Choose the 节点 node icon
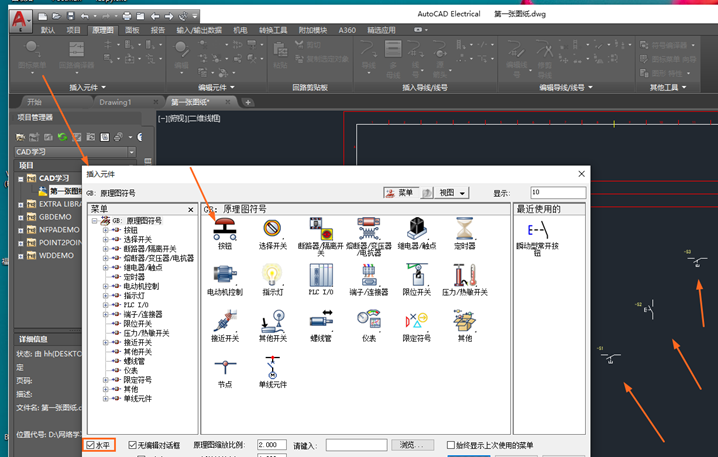 (x=225, y=366)
